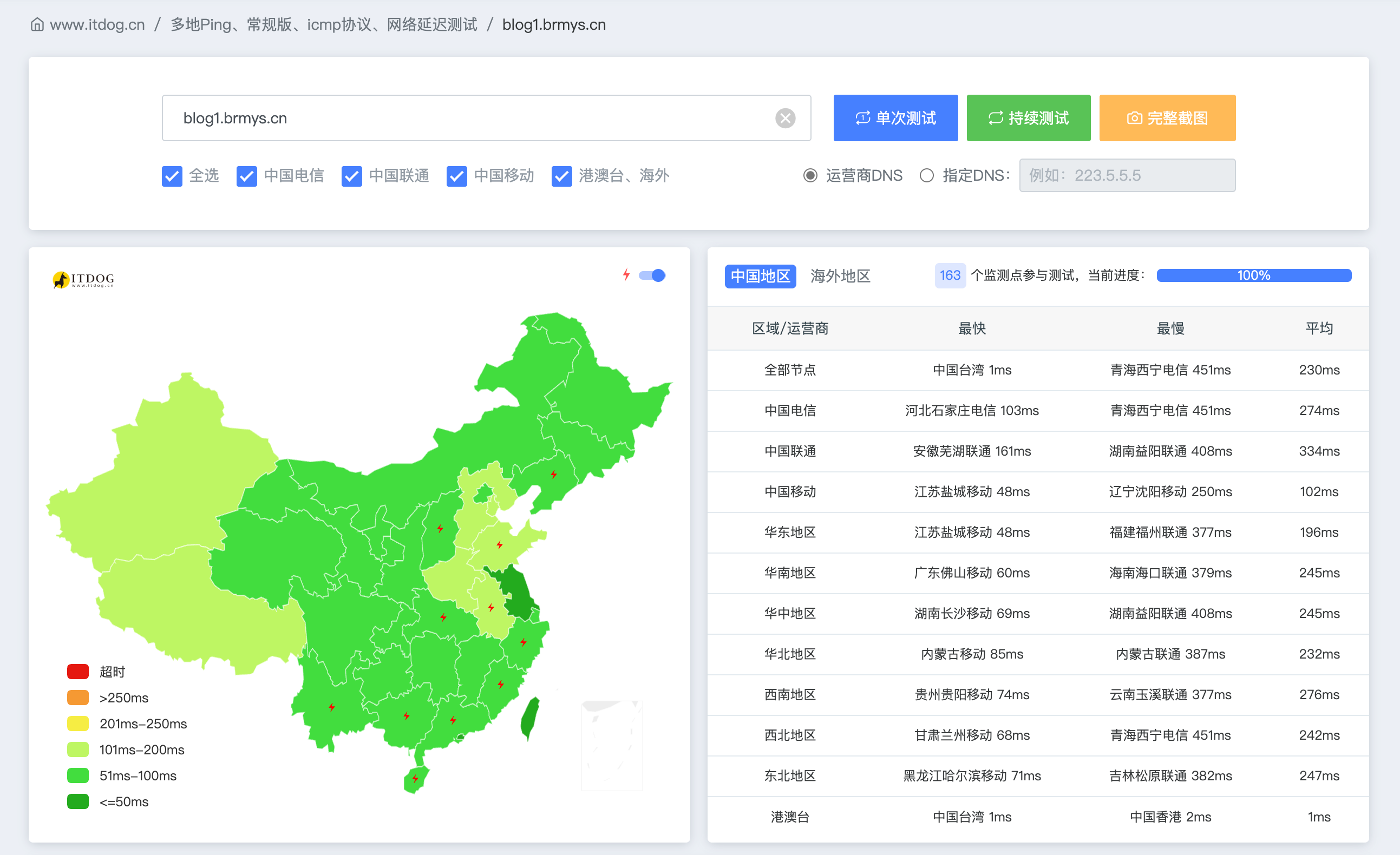This screenshot has height=855, width=1400.
Task: Click the lightning marker on Hainan island
Action: tap(415, 778)
